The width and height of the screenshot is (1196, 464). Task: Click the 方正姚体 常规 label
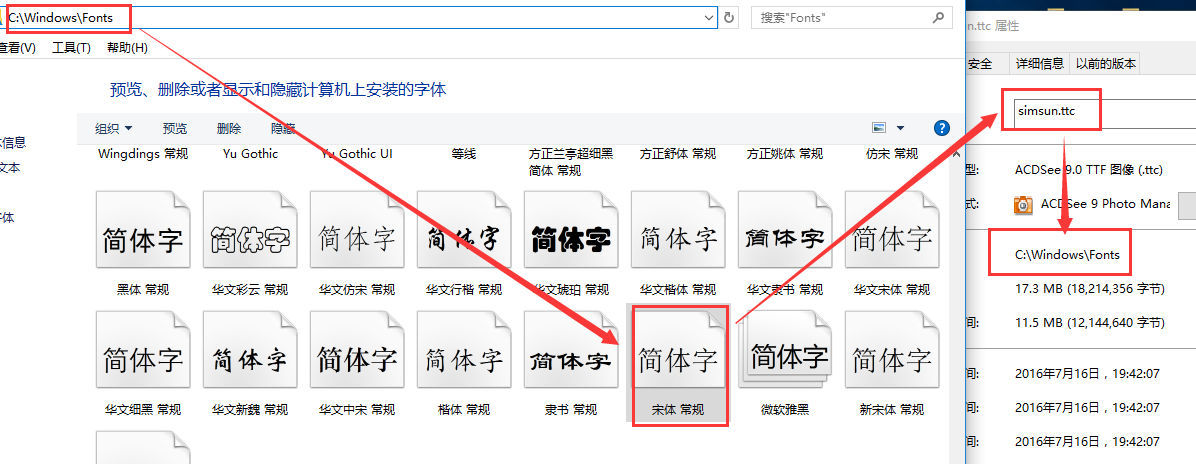[785, 154]
